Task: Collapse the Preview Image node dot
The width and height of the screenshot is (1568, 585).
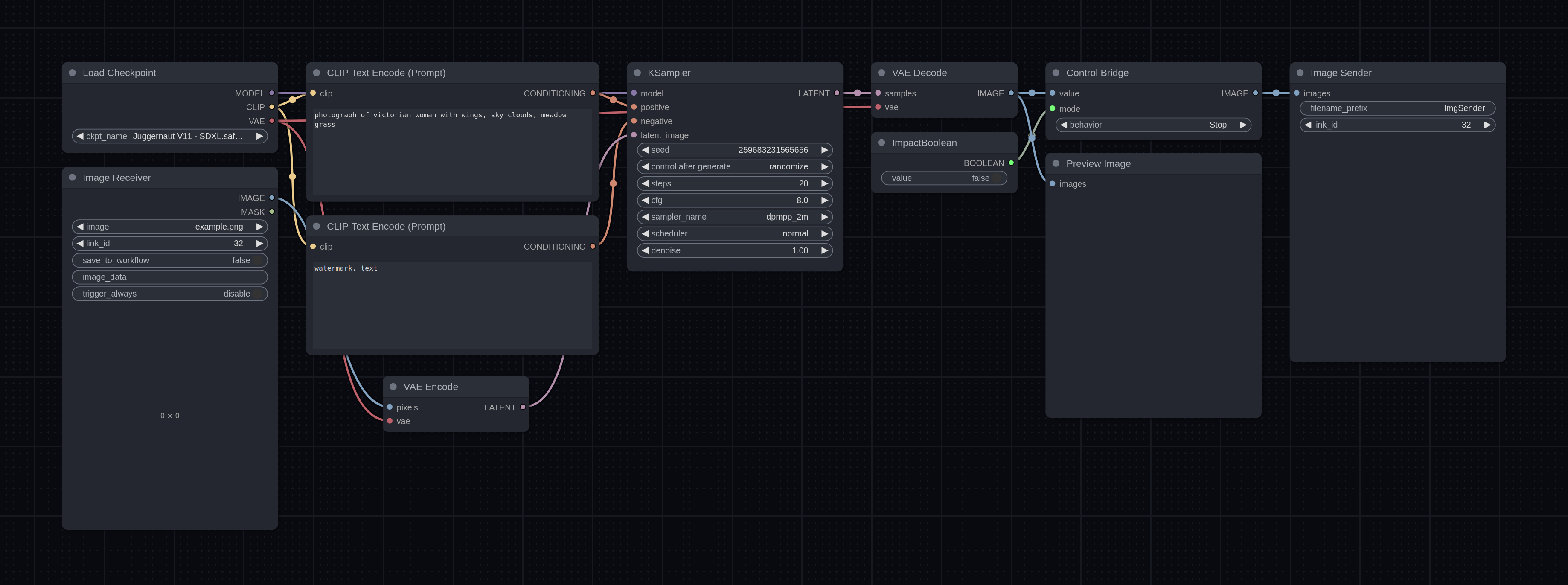Action: 1056,164
